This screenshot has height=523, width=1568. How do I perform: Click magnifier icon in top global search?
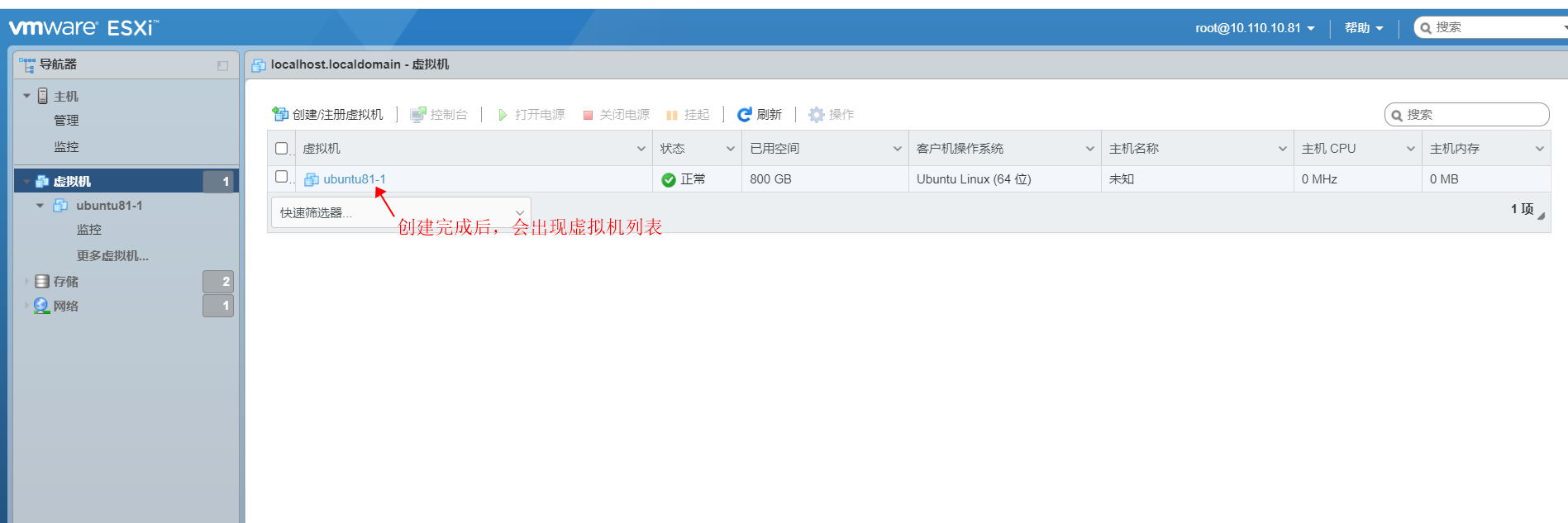pyautogui.click(x=1425, y=28)
